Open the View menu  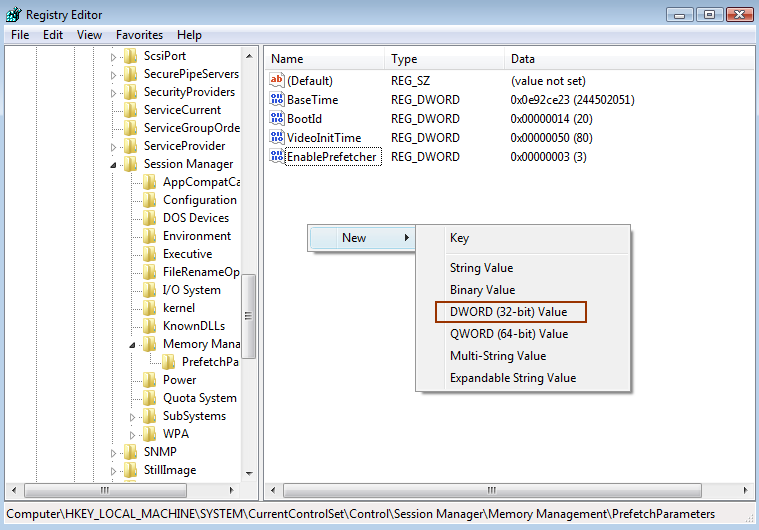(x=89, y=35)
